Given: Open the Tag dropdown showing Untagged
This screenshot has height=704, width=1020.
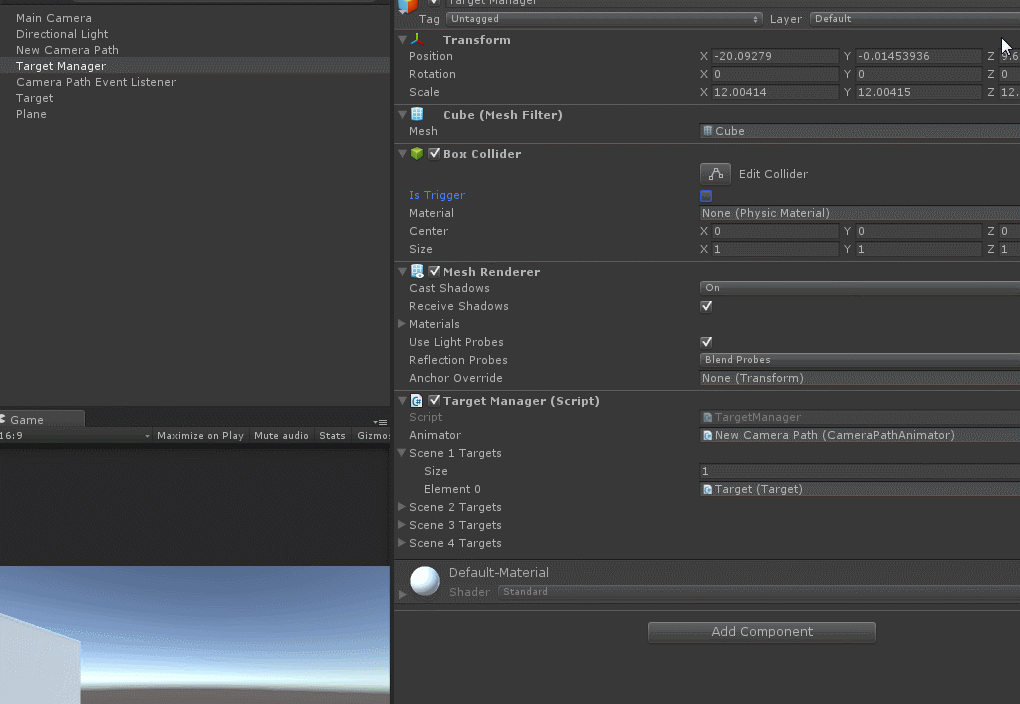Looking at the screenshot, I should 604,19.
